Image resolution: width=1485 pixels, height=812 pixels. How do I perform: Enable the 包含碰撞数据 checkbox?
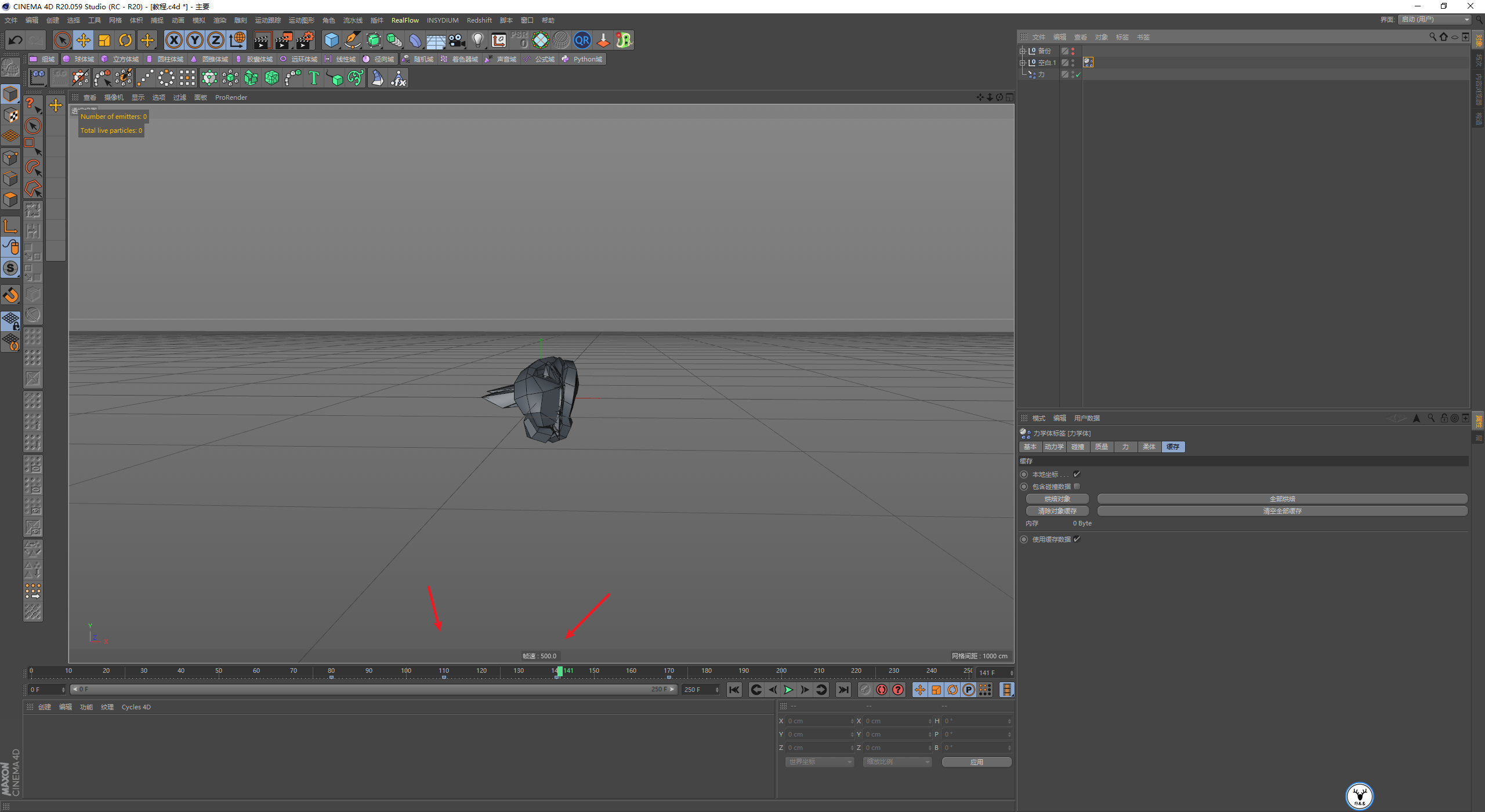click(x=1077, y=487)
